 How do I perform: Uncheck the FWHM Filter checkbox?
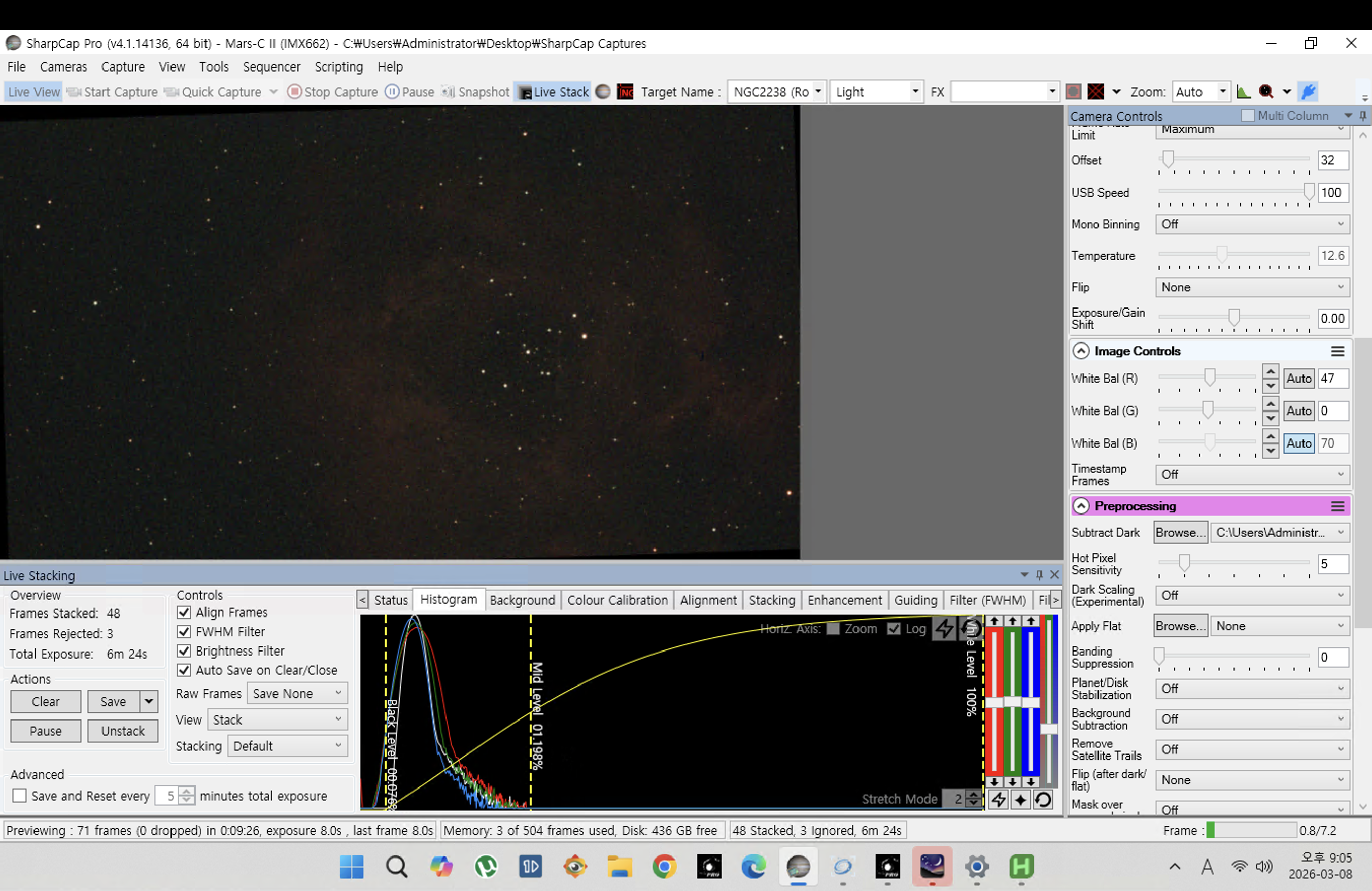point(184,632)
